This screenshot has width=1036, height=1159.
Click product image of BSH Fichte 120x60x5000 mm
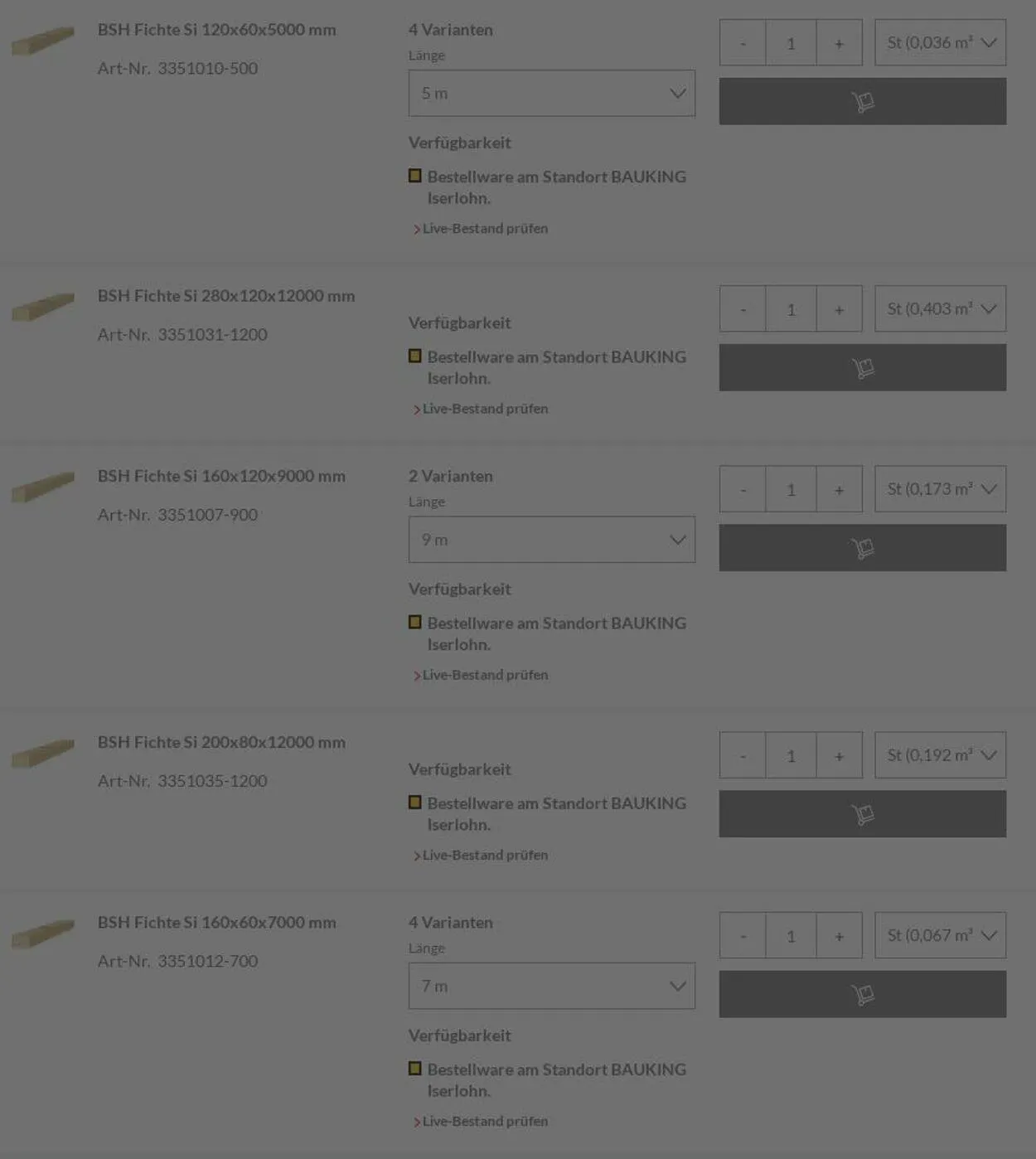43,40
